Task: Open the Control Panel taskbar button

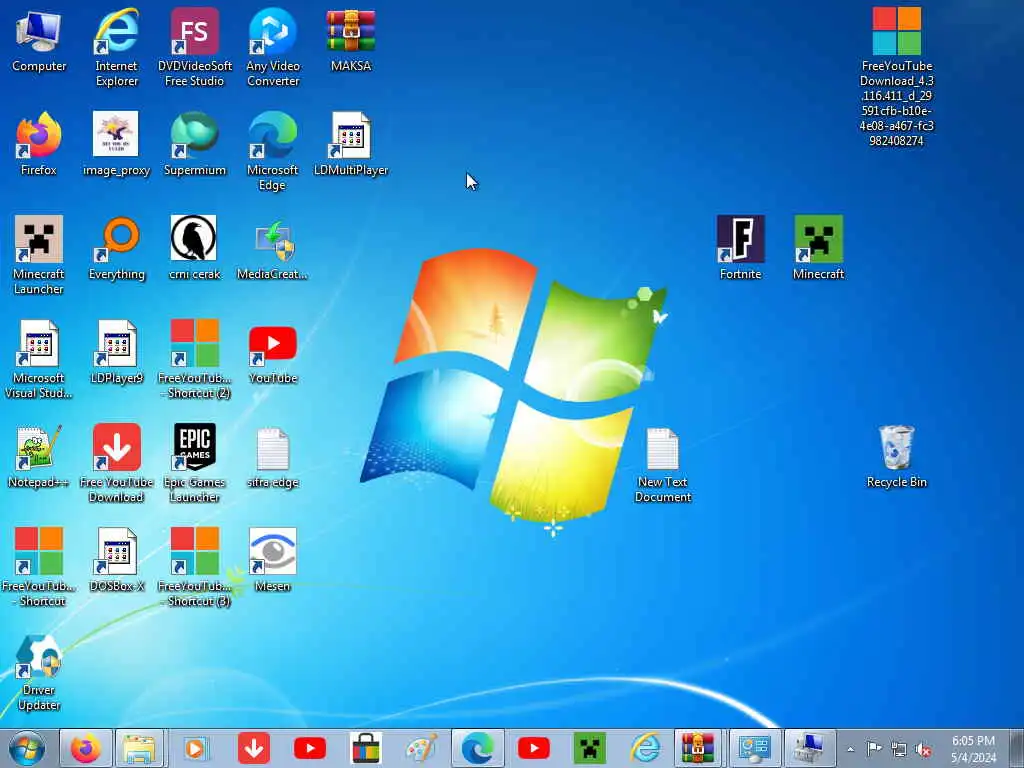Action: pos(754,748)
